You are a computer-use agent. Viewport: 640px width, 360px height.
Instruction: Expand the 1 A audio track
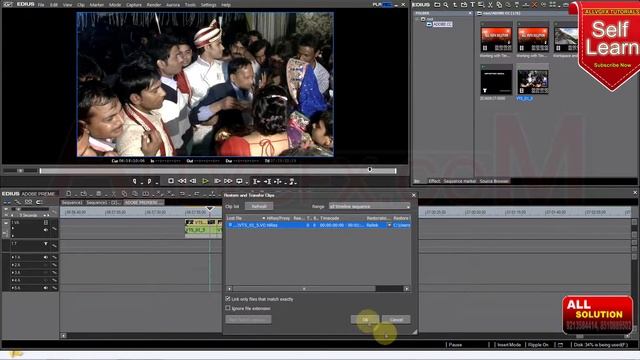click(13, 258)
